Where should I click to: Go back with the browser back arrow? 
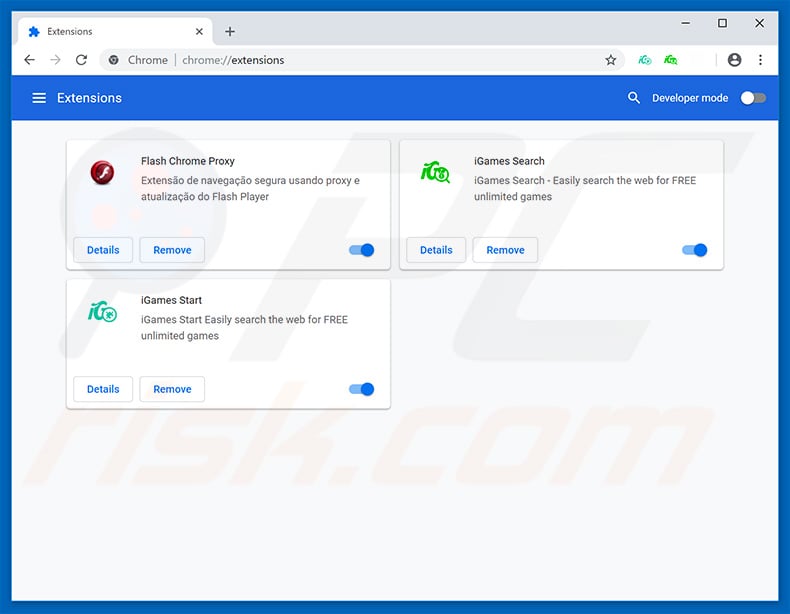pyautogui.click(x=30, y=60)
